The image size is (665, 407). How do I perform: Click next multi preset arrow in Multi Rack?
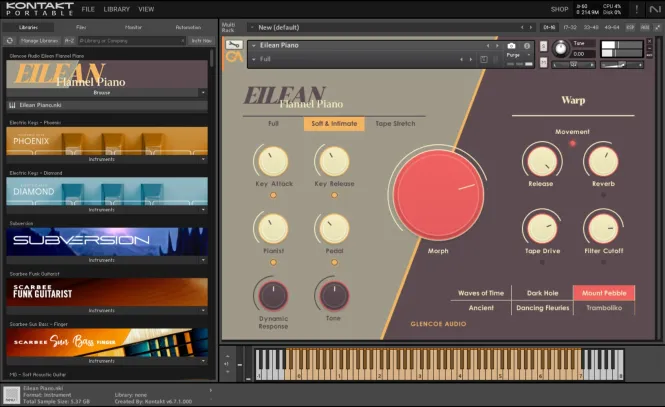531,28
